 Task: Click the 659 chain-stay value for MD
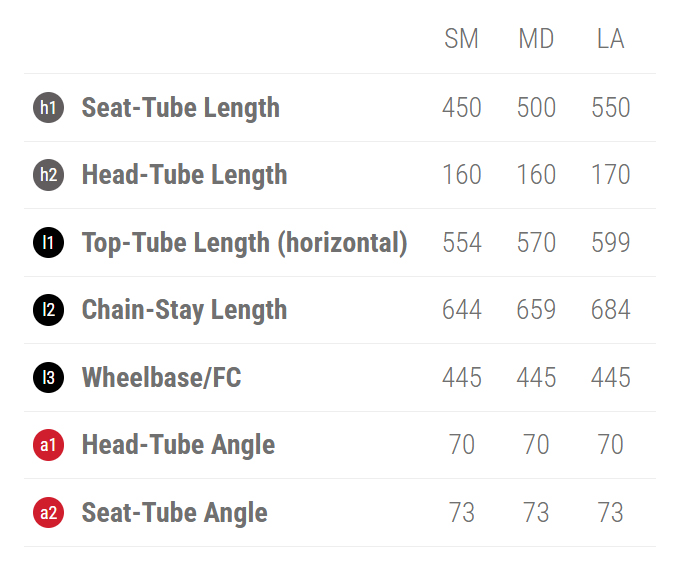pos(536,310)
